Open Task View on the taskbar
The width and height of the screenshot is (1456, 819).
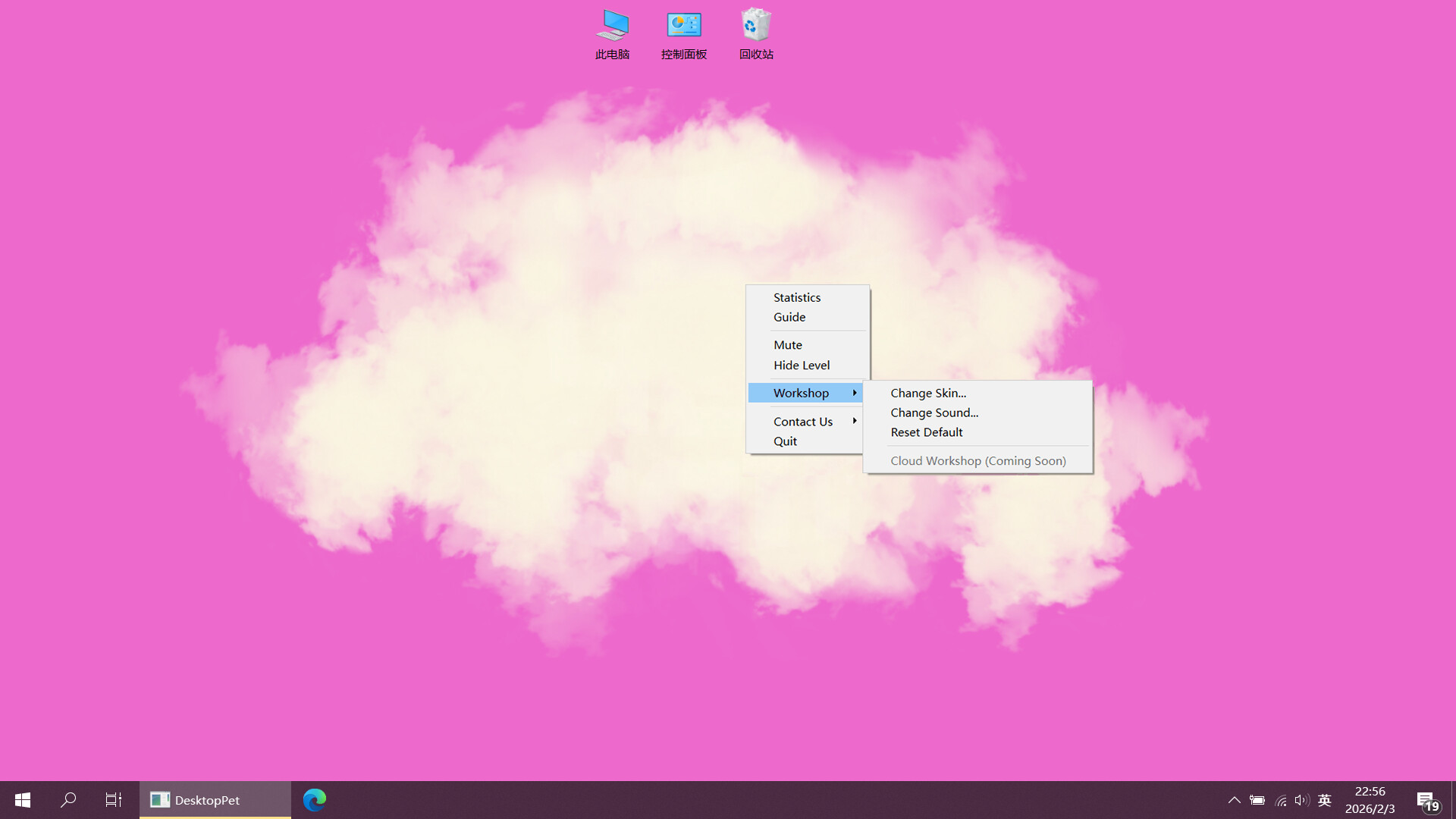113,799
